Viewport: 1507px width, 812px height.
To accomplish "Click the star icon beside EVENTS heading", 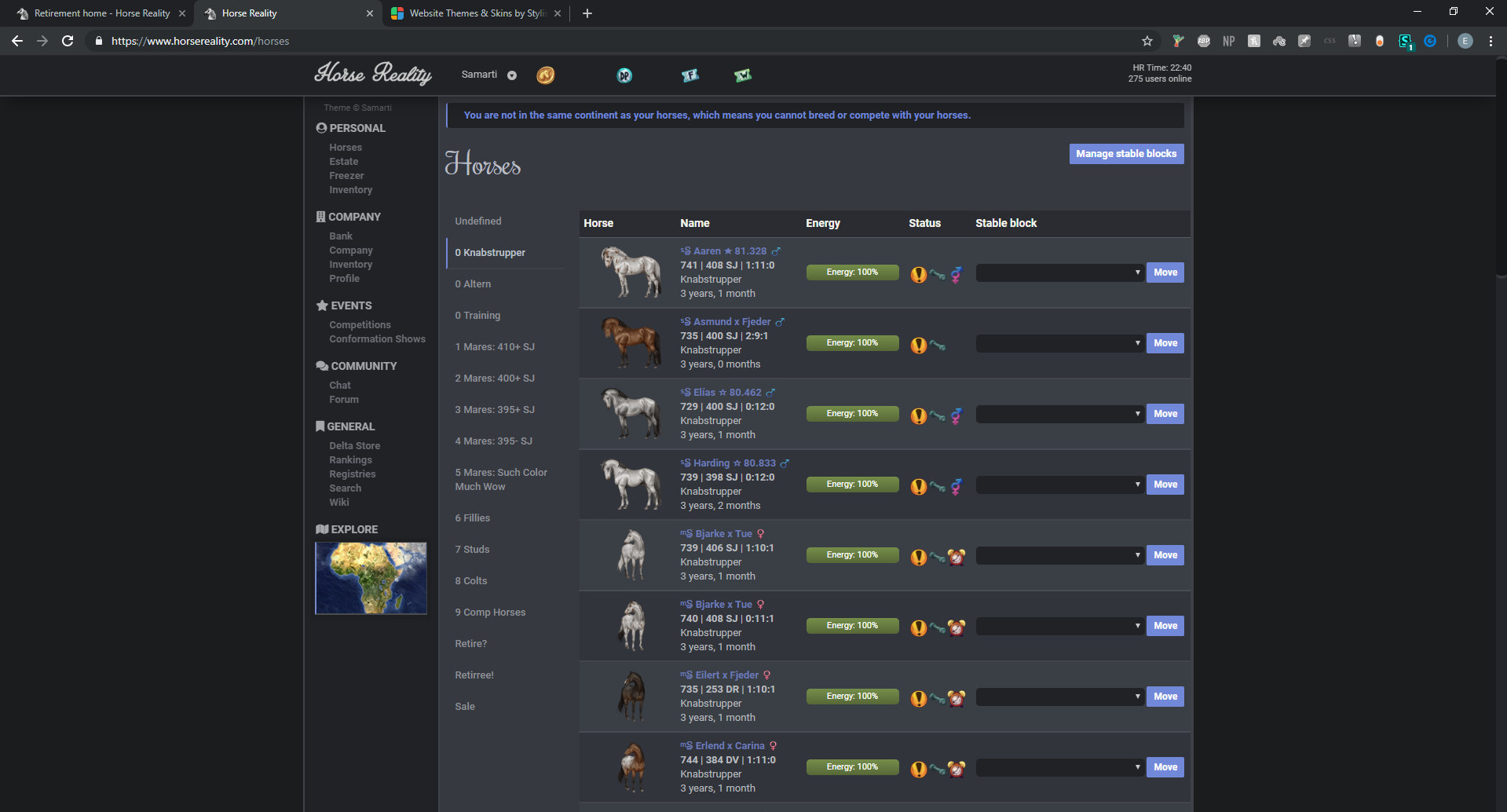I will point(320,305).
